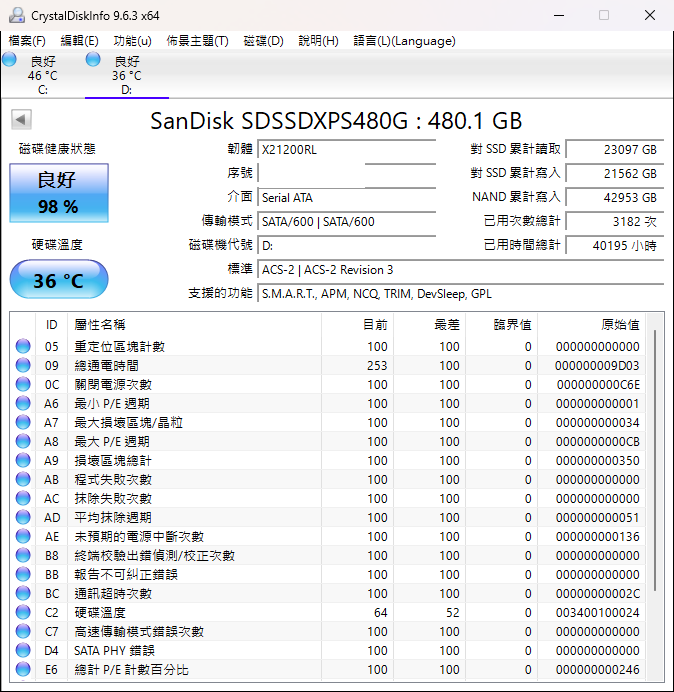
Task: Click the status icon for attribute C7
Action: click(23, 631)
